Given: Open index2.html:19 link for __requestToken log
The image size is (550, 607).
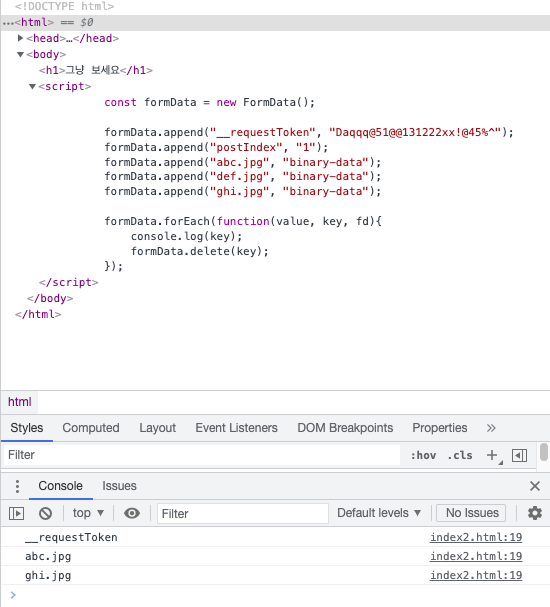Looking at the screenshot, I should click(476, 537).
